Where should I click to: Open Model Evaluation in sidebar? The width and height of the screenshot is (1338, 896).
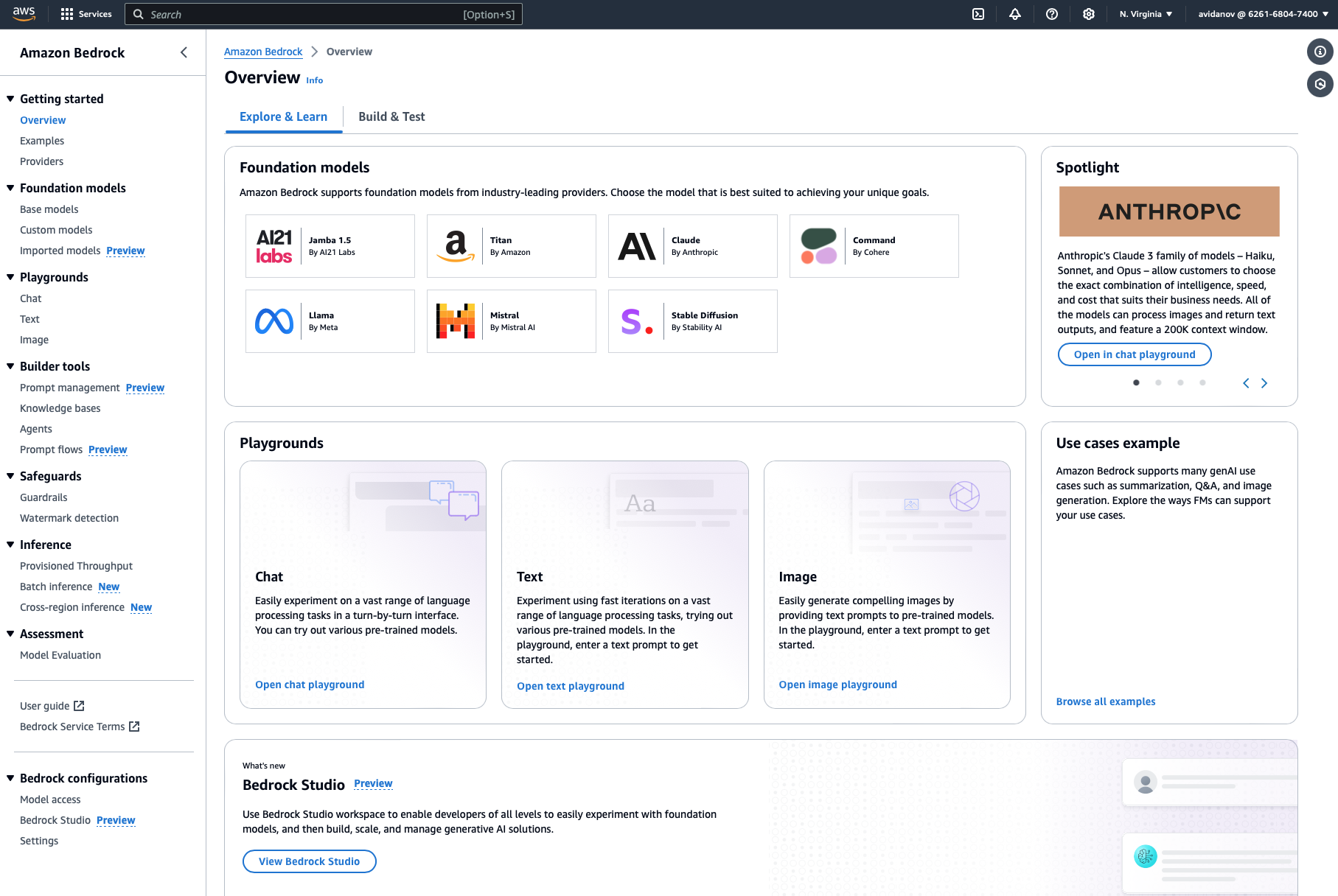click(60, 655)
